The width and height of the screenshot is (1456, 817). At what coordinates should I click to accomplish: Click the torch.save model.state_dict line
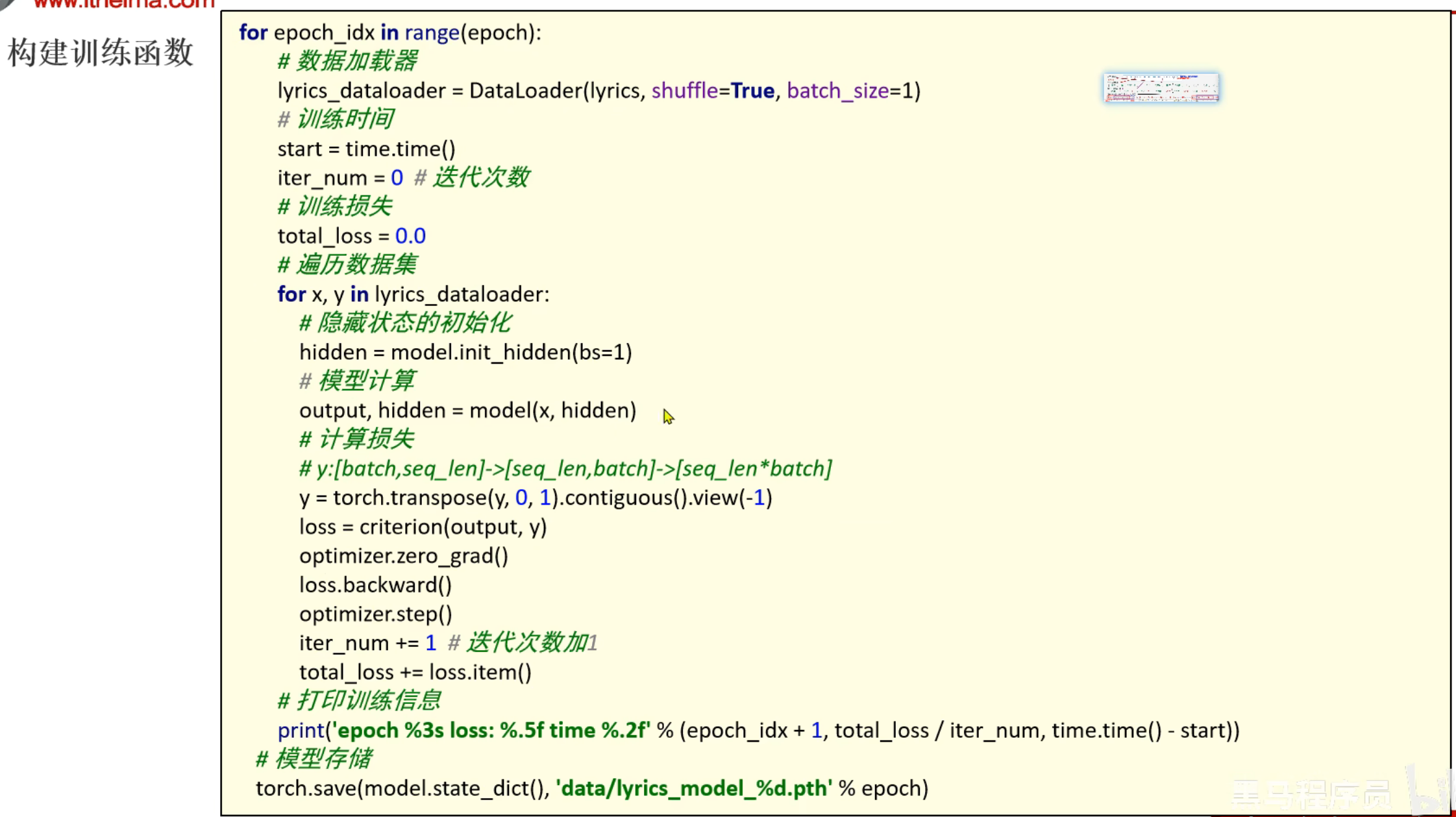pos(591,788)
